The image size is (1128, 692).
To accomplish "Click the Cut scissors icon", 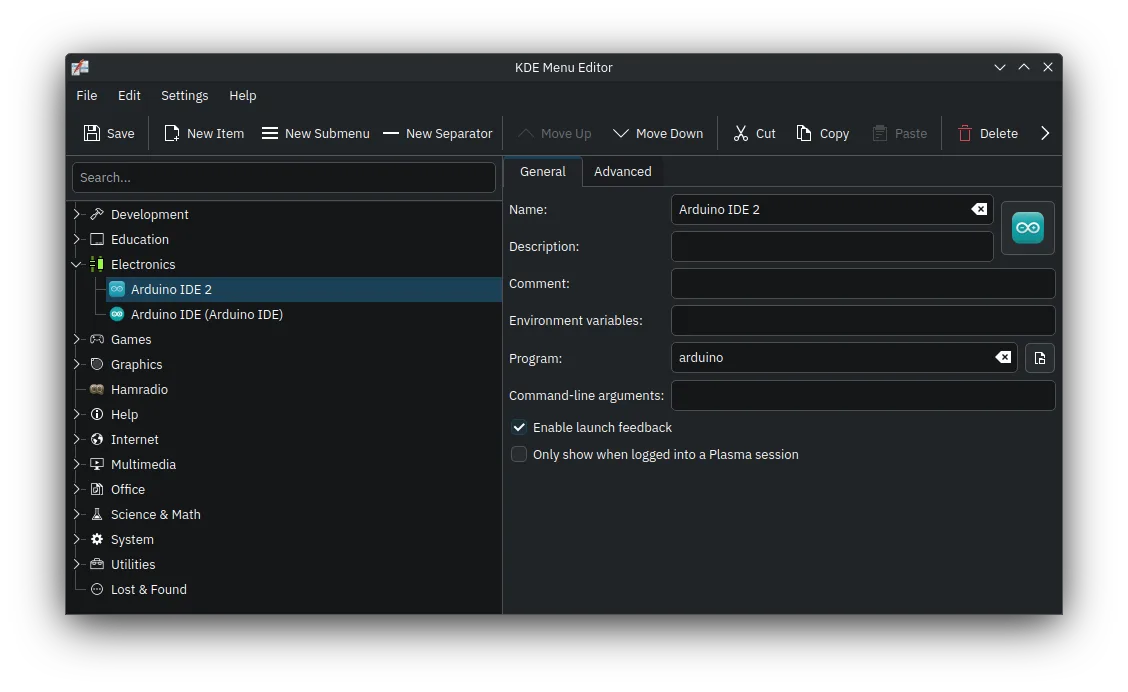I will click(741, 133).
